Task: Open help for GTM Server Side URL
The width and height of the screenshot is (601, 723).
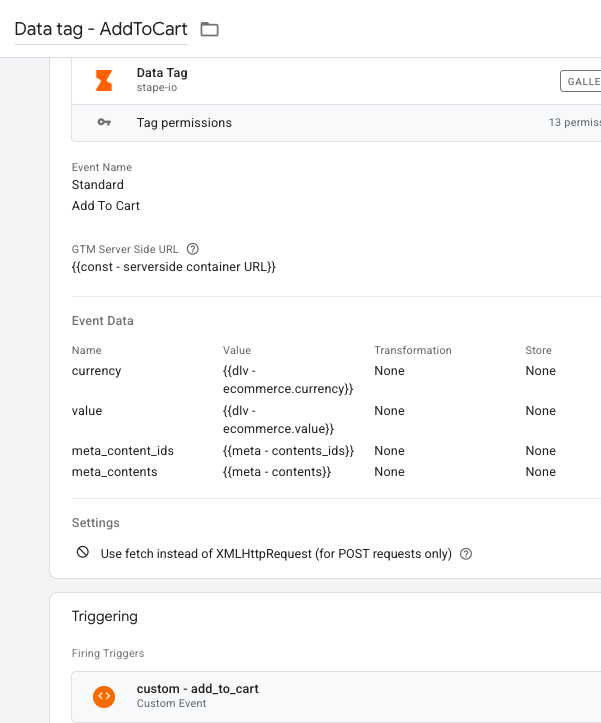Action: tap(193, 249)
